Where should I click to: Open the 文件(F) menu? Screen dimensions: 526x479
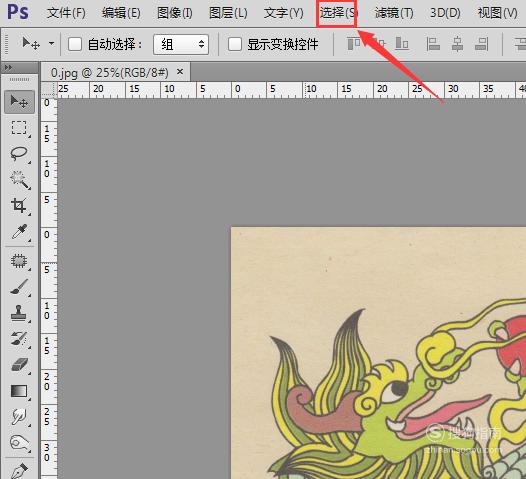tap(66, 13)
